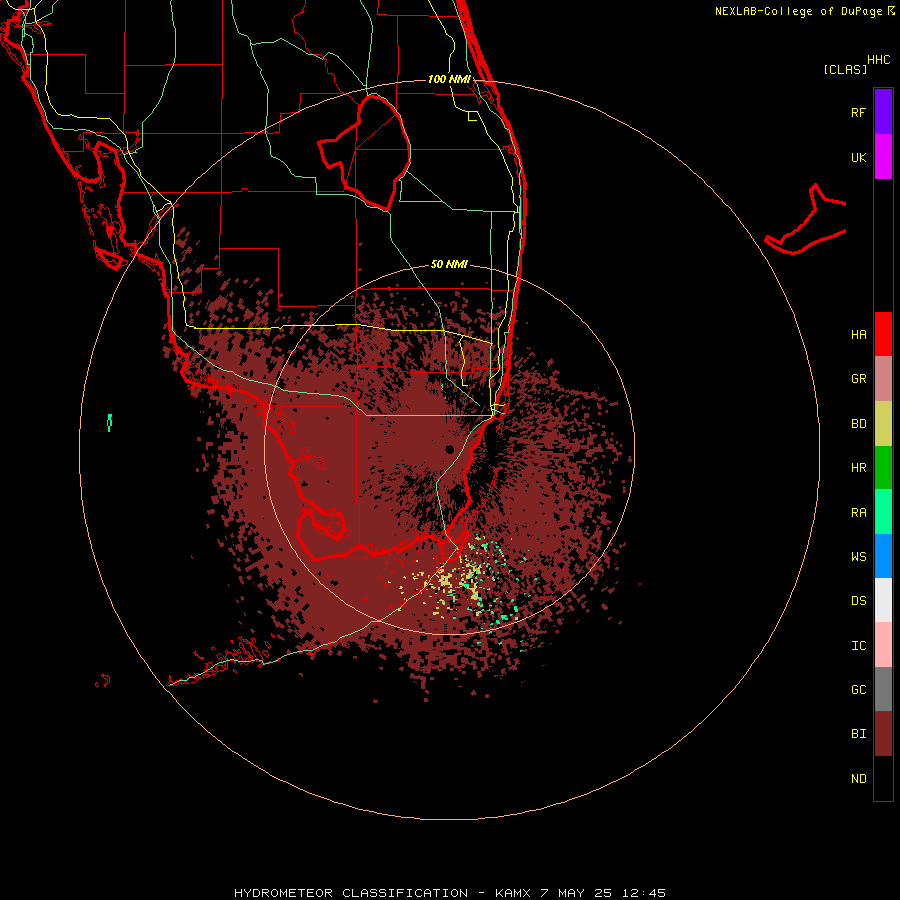Click the WS blue legend swatch
The width and height of the screenshot is (900, 900).
click(883, 556)
